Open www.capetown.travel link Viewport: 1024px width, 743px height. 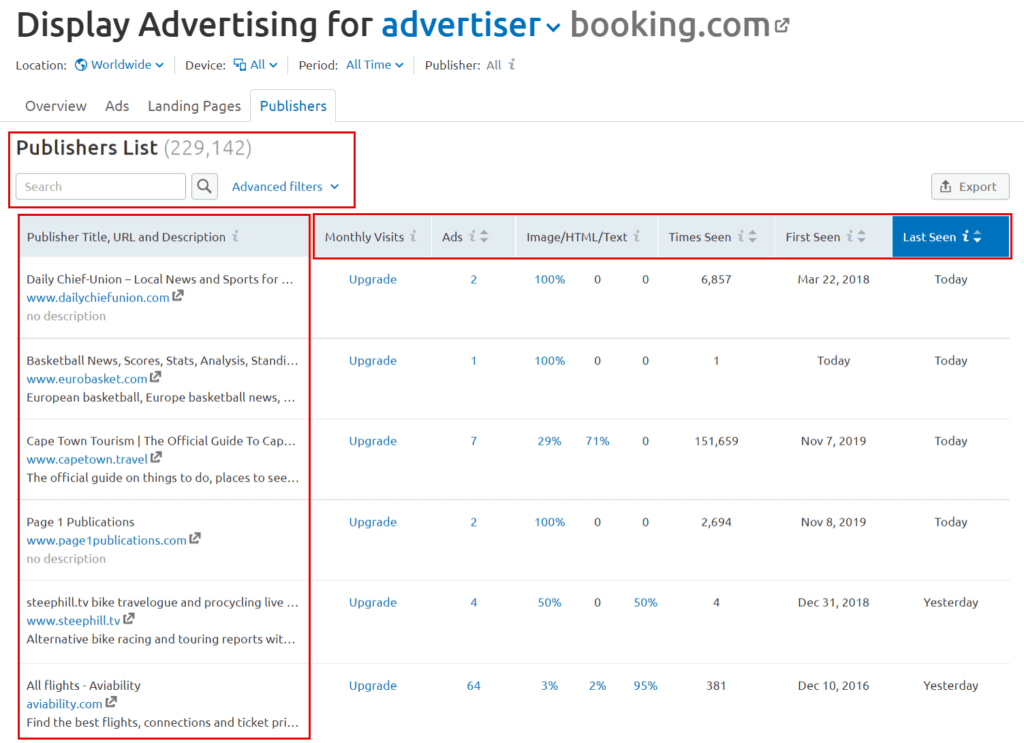(x=87, y=460)
